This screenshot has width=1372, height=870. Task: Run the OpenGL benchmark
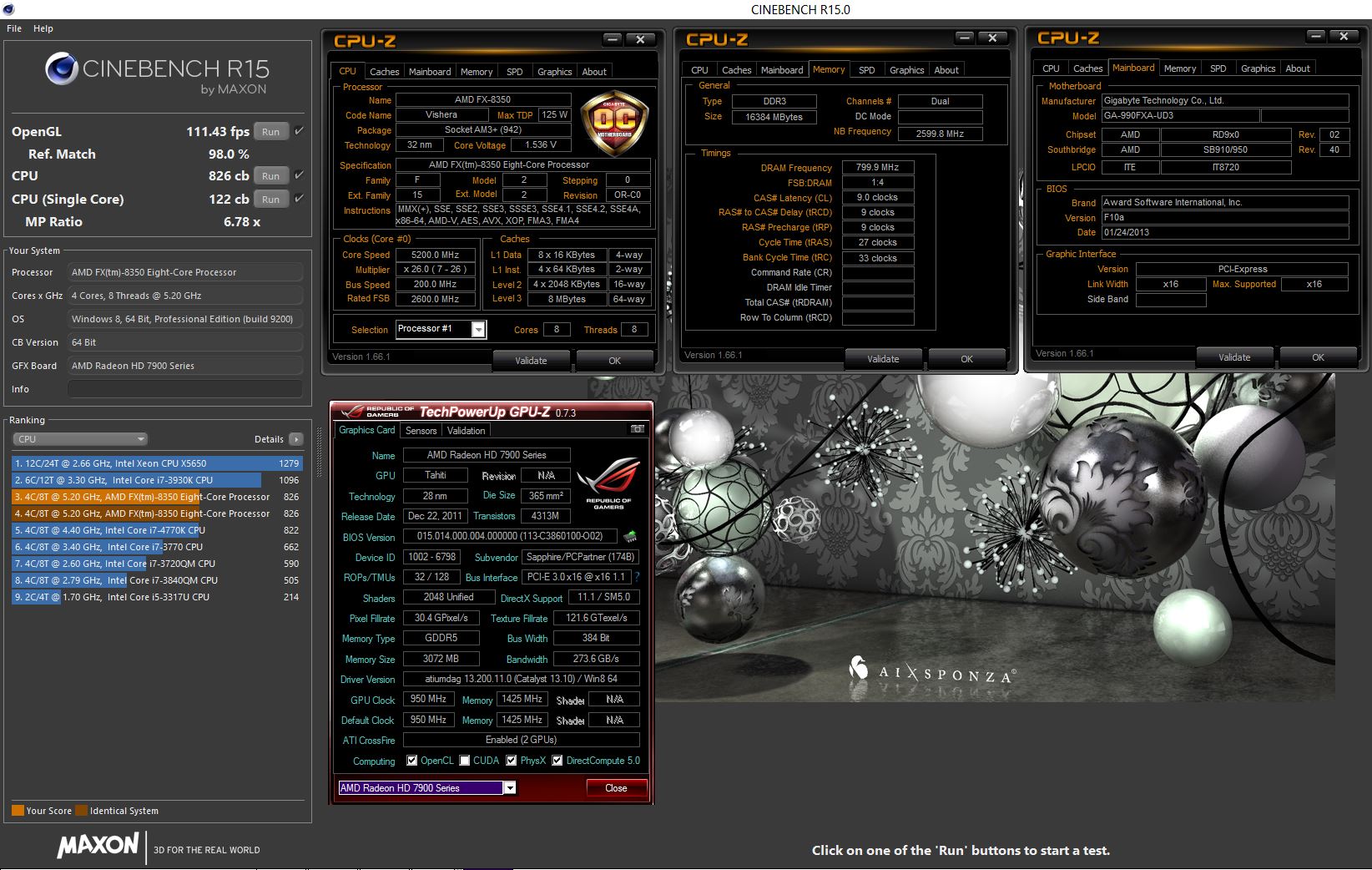click(x=271, y=132)
